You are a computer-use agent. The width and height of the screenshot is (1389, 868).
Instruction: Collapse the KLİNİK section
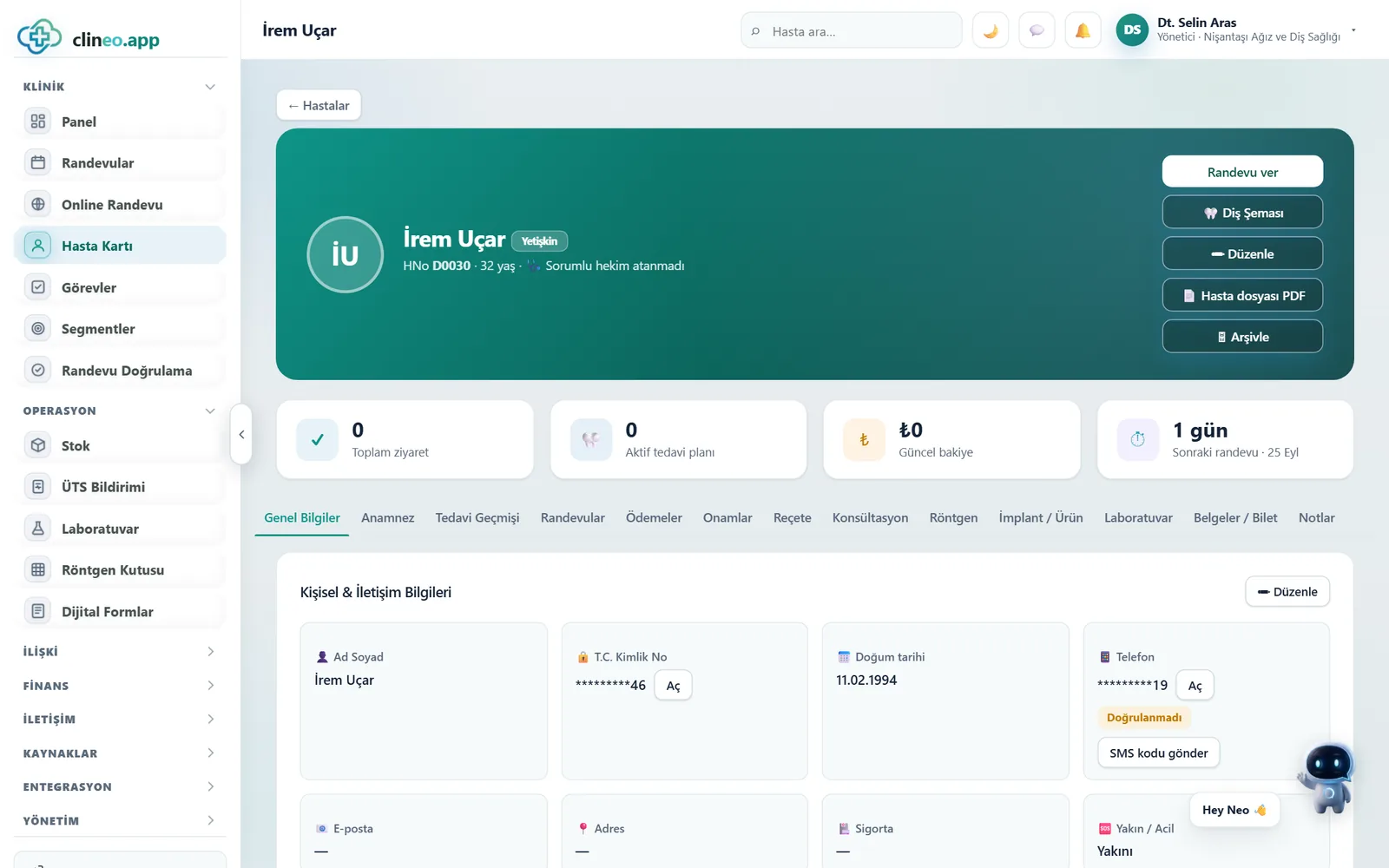pyautogui.click(x=209, y=87)
